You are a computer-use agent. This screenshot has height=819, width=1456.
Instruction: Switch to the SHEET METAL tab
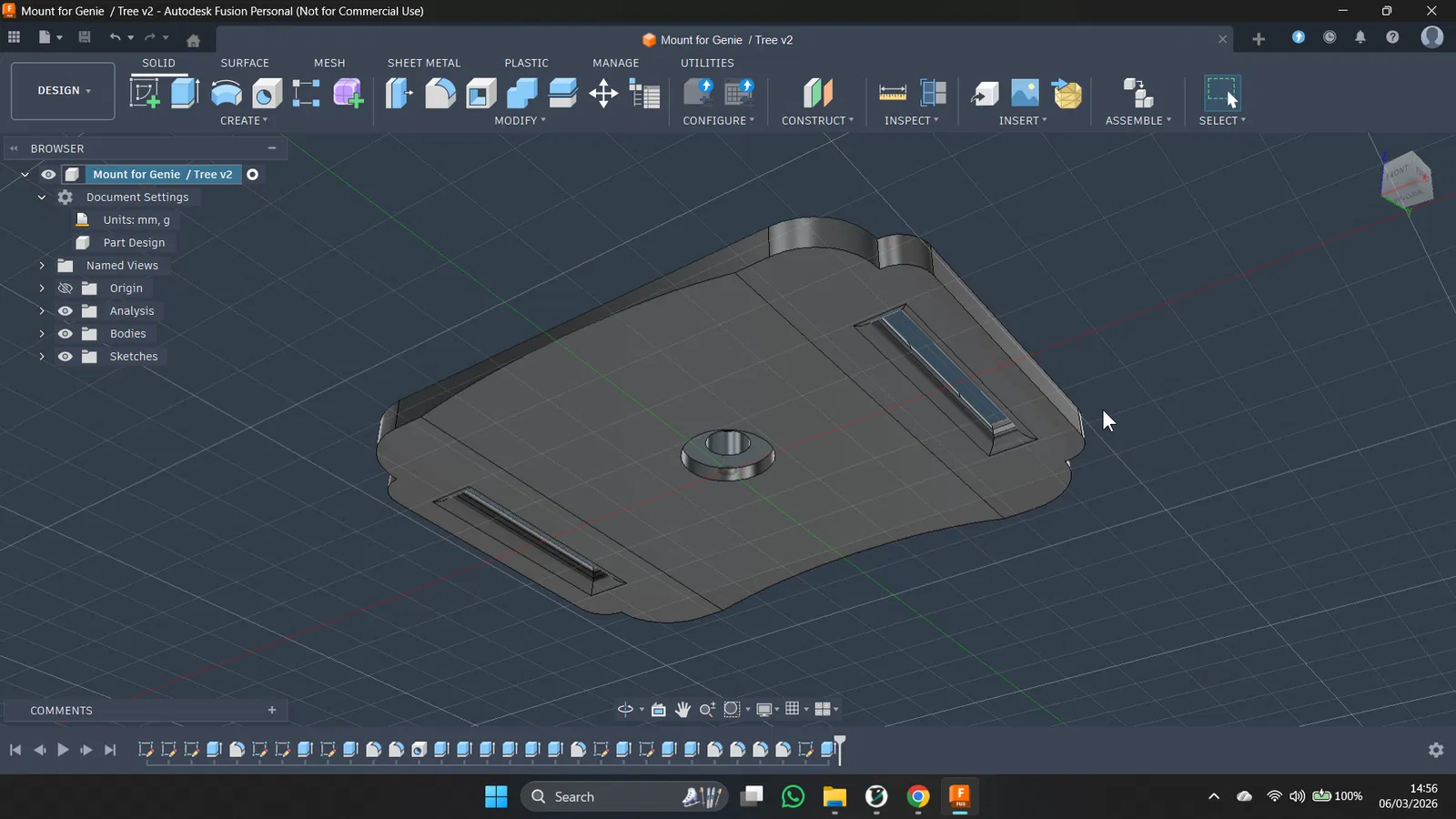pyautogui.click(x=424, y=63)
